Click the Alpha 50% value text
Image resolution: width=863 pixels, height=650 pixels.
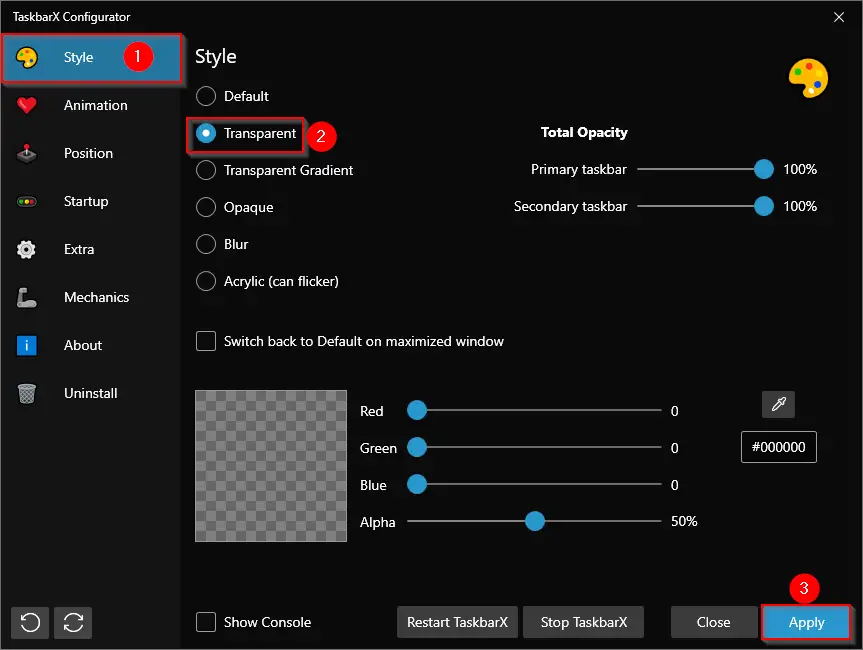pyautogui.click(x=684, y=521)
